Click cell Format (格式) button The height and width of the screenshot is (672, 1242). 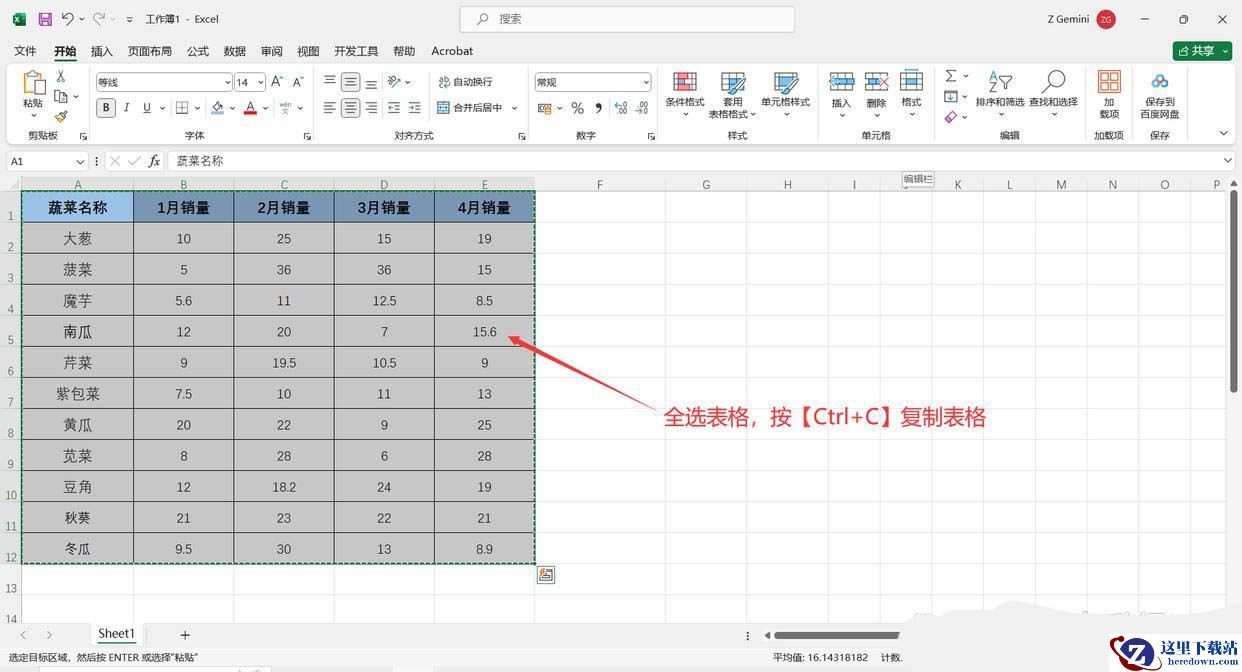point(911,92)
